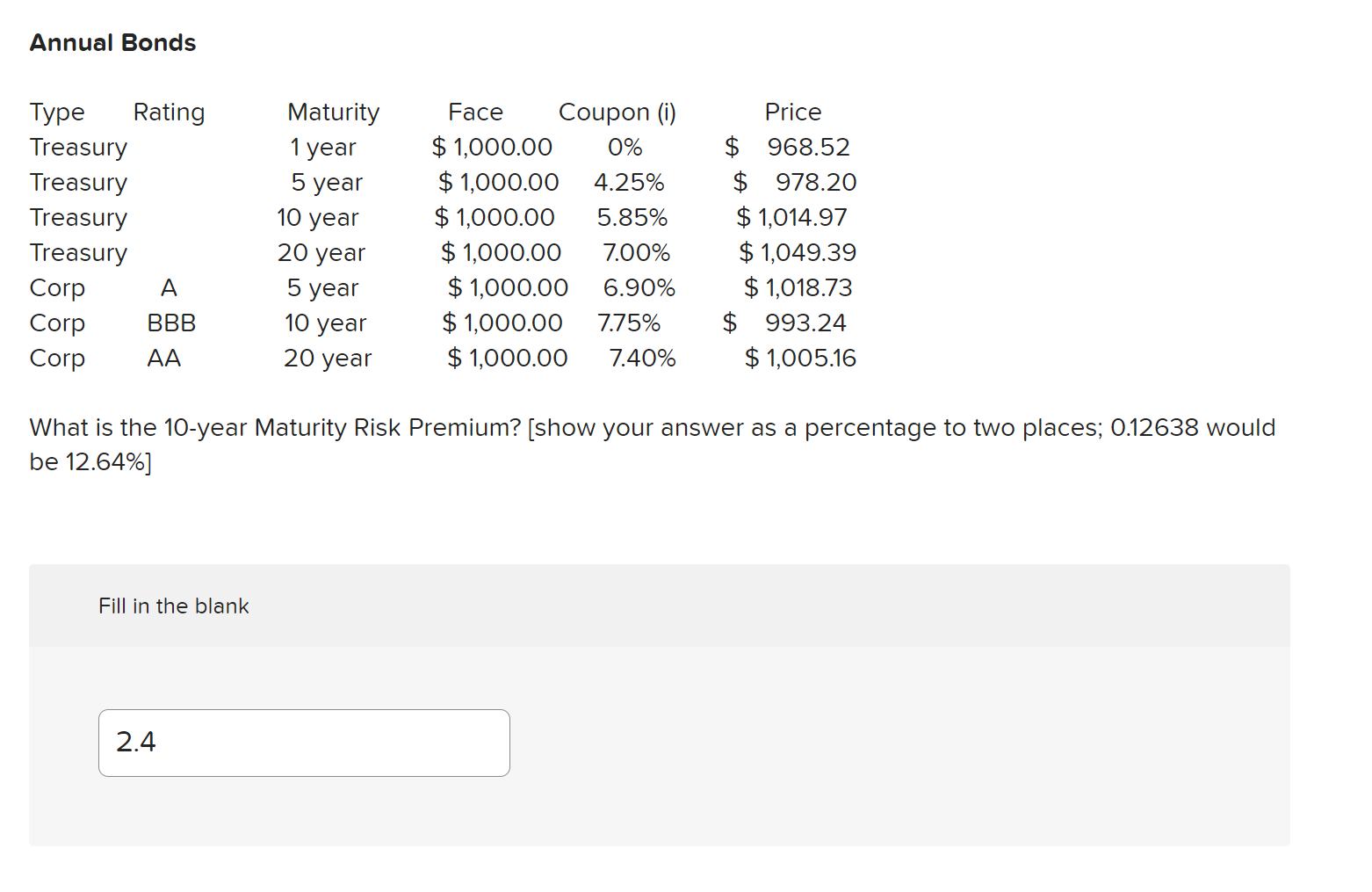Image resolution: width=1372 pixels, height=892 pixels.
Task: Click the BBB rating cell
Action: pos(170,323)
